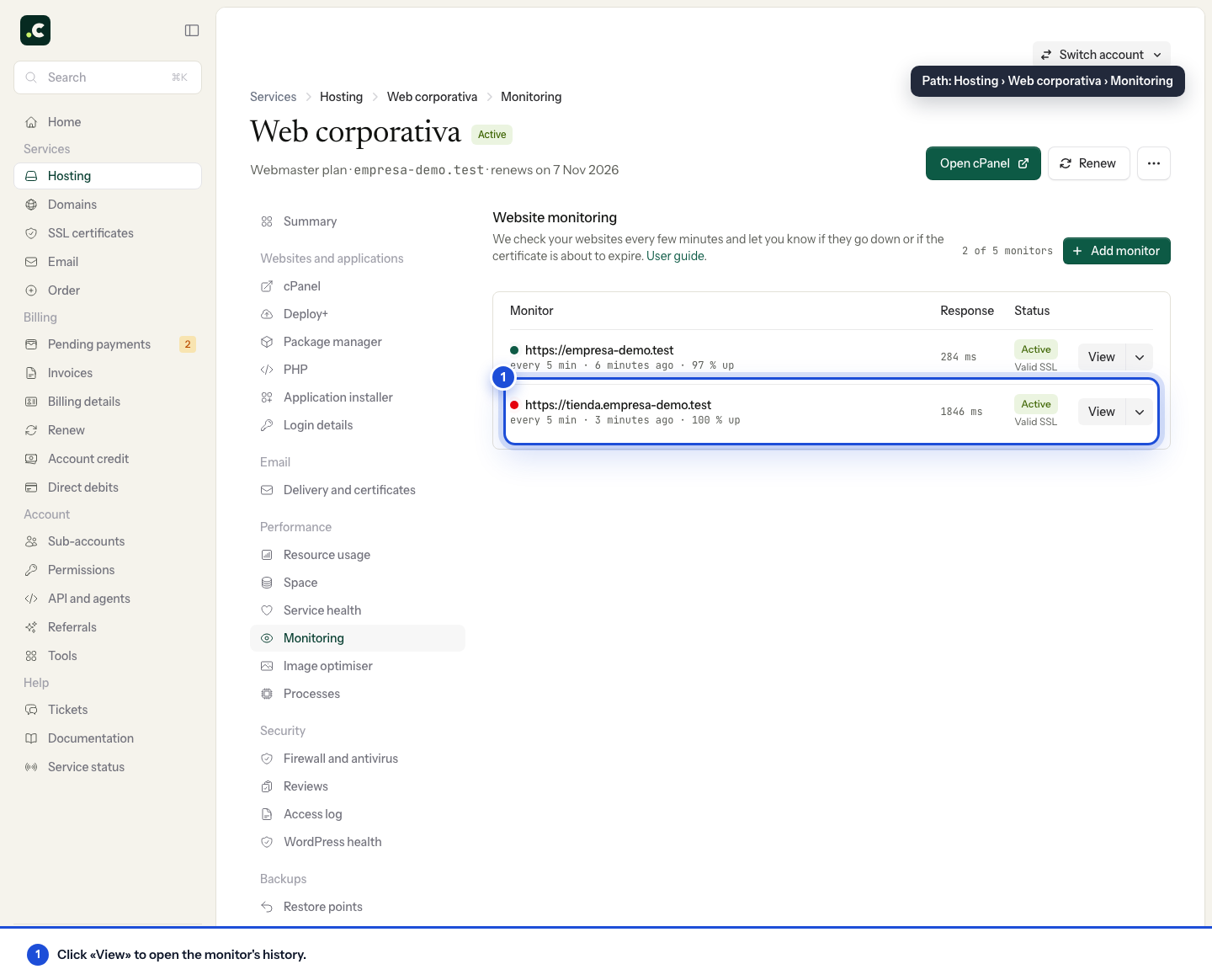Click the green C logo
Image resolution: width=1212 pixels, height=980 pixels.
[35, 30]
